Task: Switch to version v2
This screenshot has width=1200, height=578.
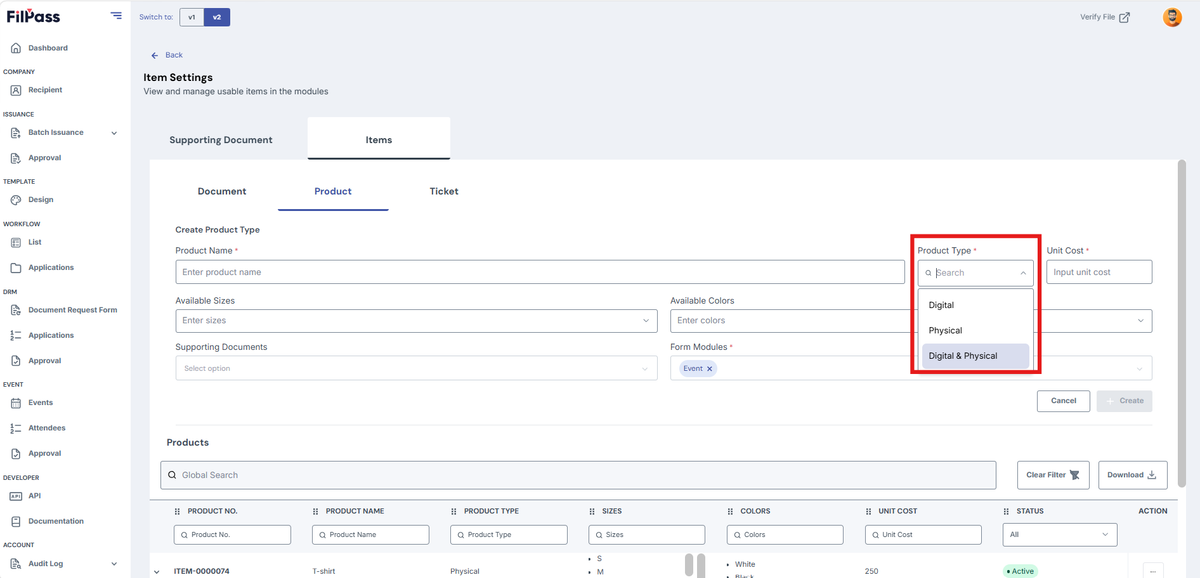Action: coord(217,17)
